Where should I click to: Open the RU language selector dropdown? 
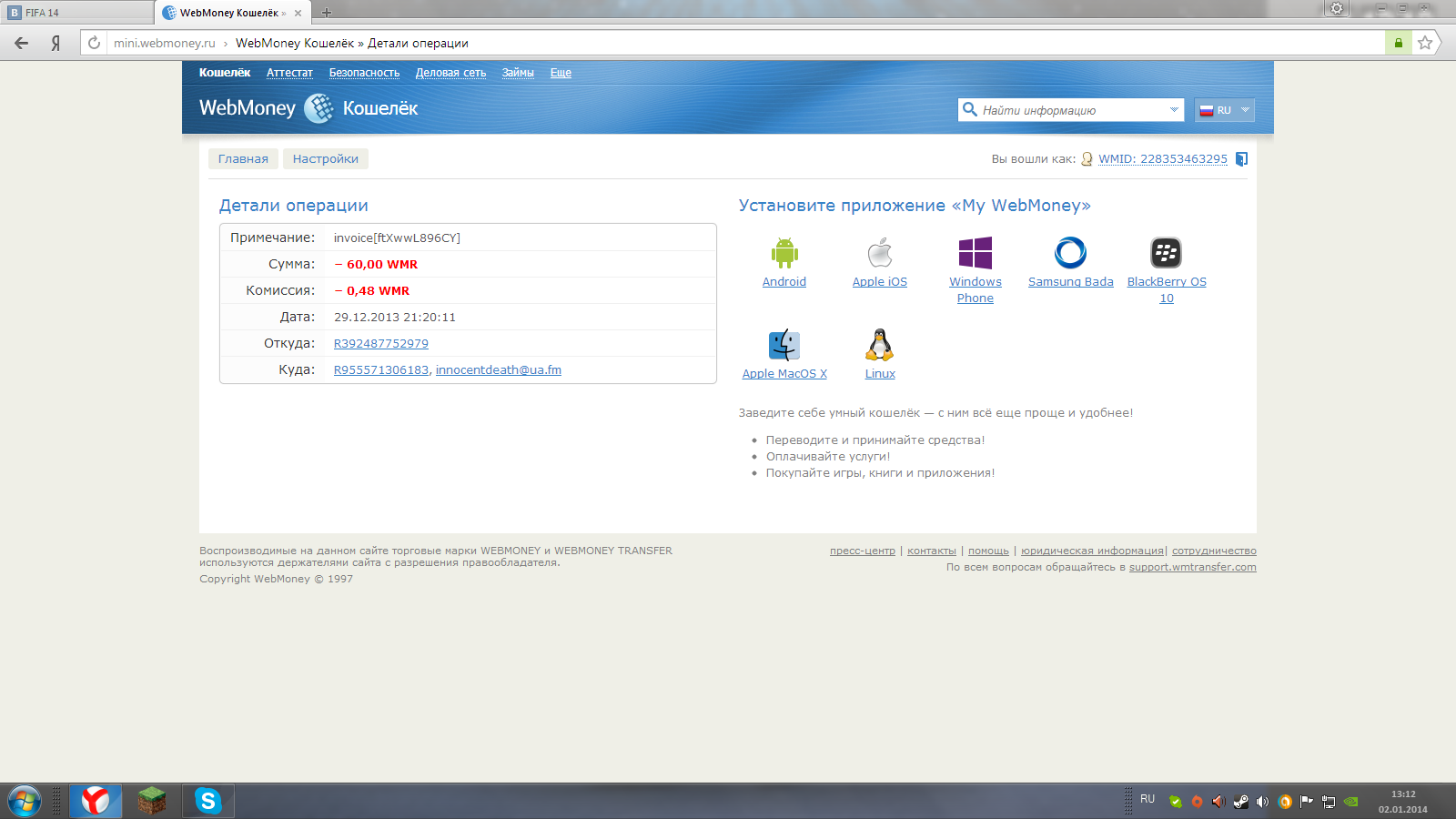(1225, 110)
